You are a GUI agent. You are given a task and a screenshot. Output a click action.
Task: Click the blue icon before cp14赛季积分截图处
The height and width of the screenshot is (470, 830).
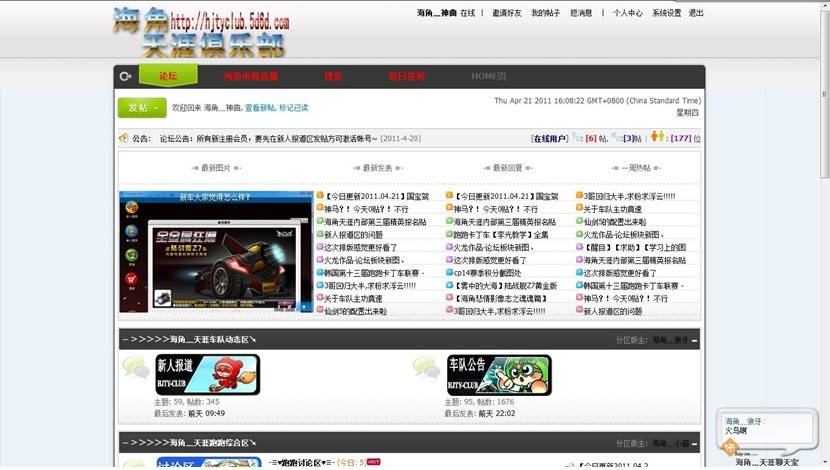tap(449, 272)
